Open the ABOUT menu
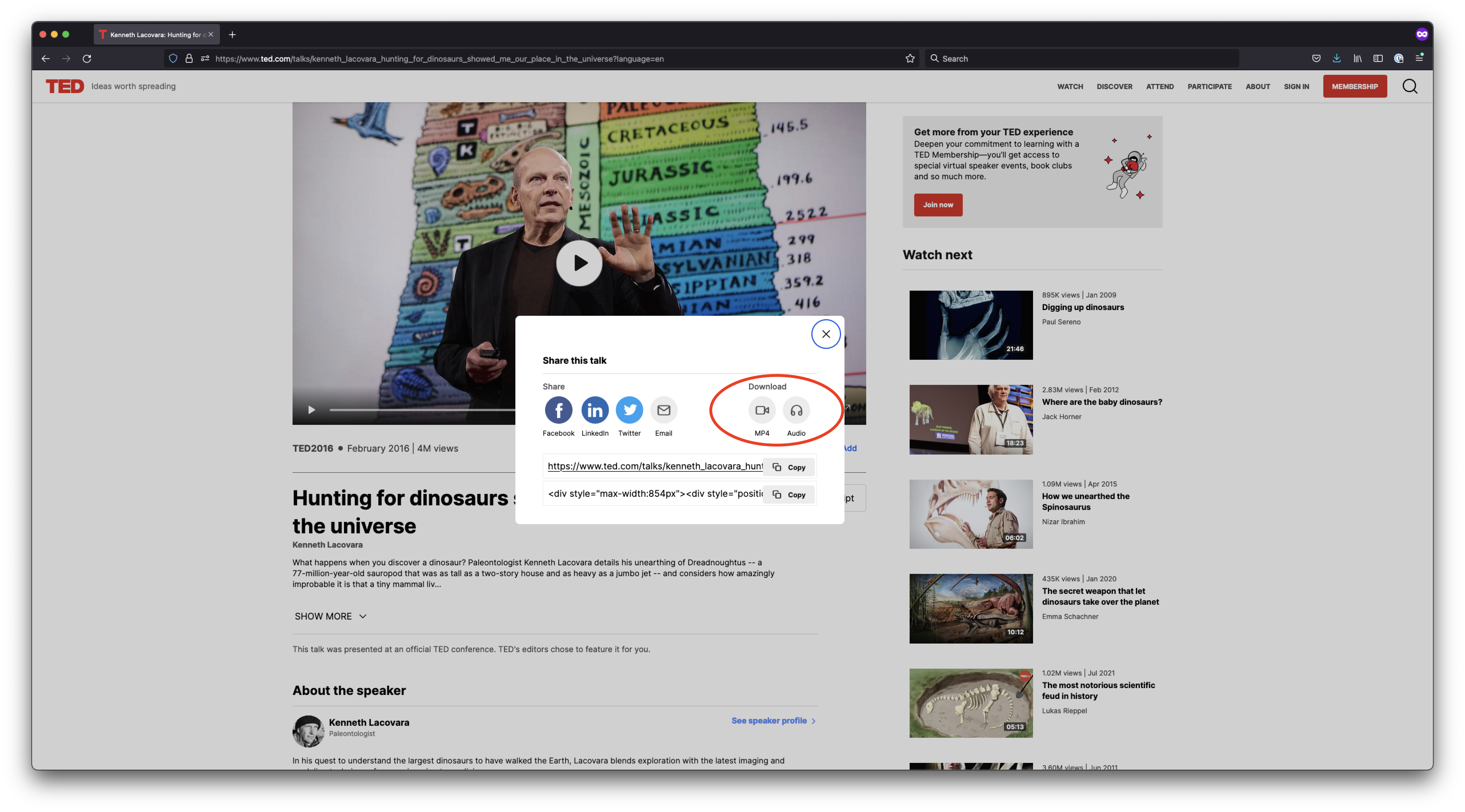 click(1257, 87)
